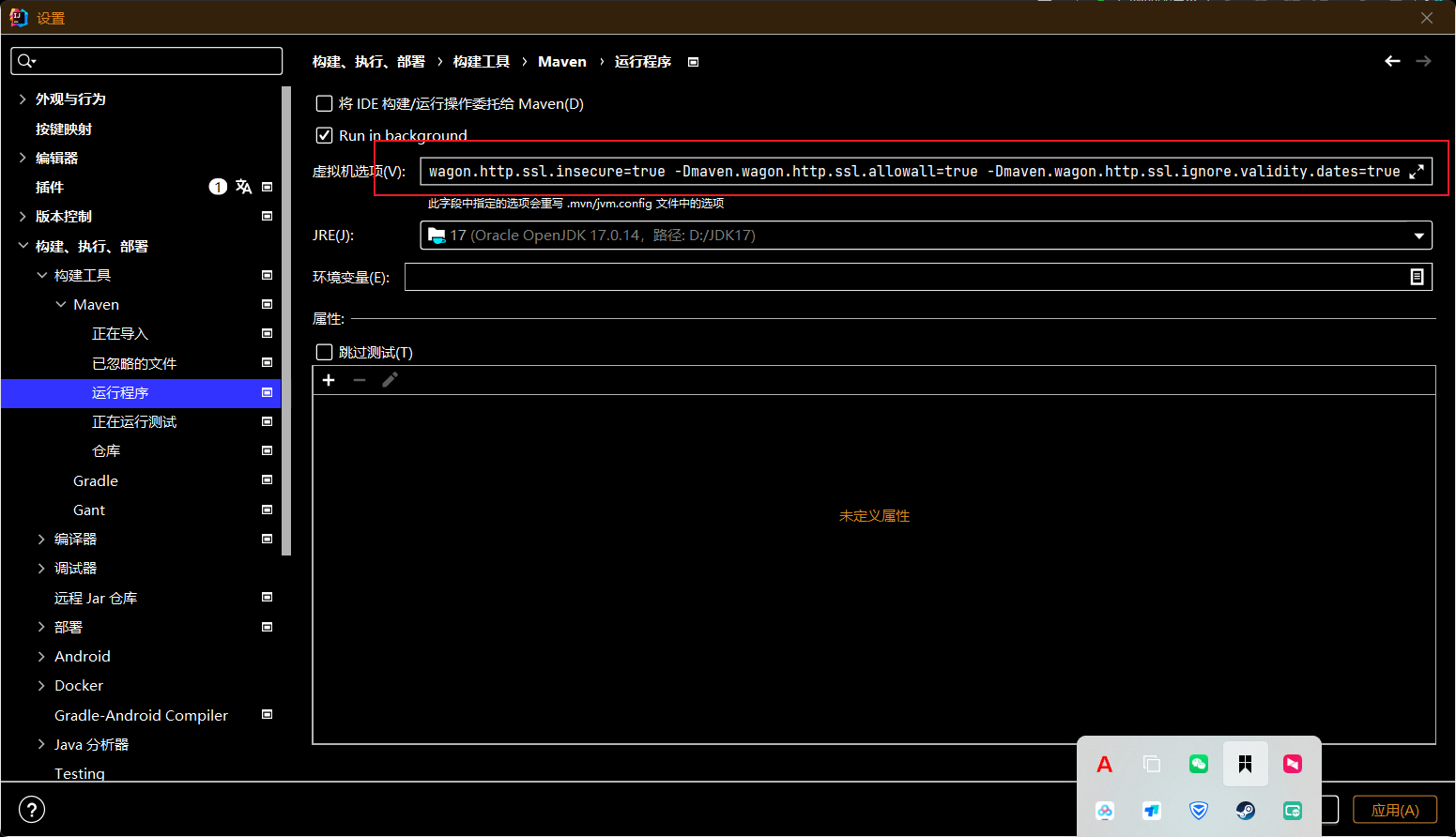1456x837 pixels.
Task: Open the 环境变量 editor icon
Action: click(x=1418, y=276)
